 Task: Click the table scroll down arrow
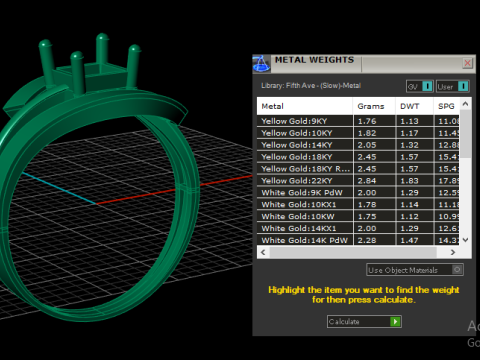click(465, 240)
